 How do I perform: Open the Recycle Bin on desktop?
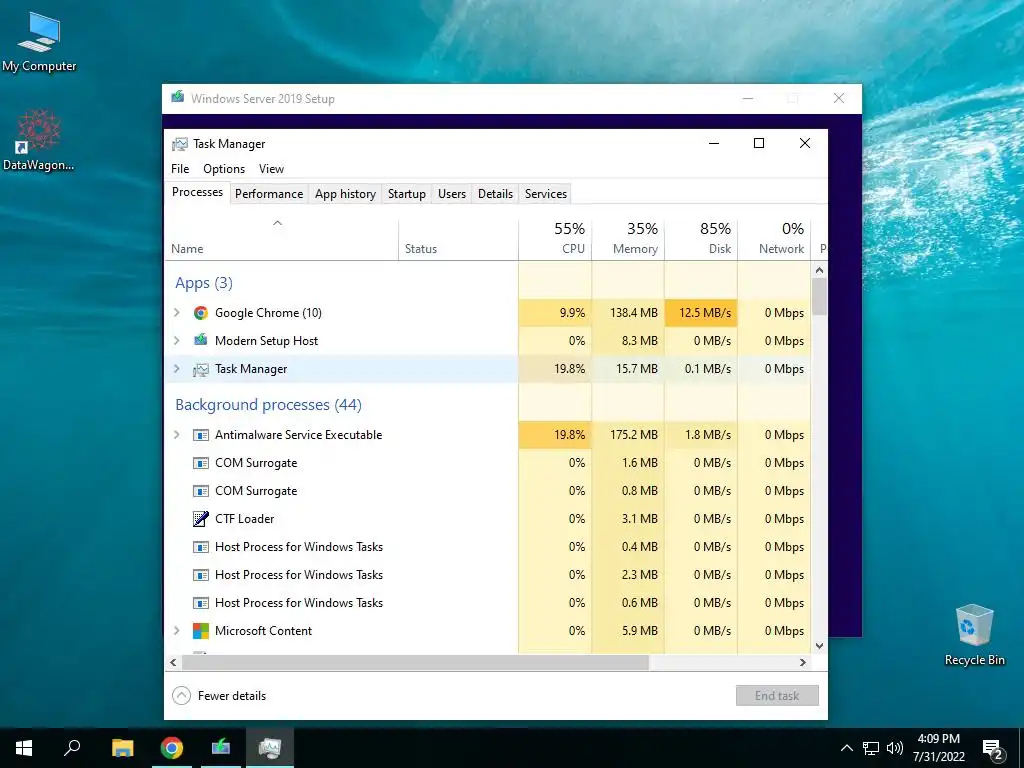coord(974,634)
